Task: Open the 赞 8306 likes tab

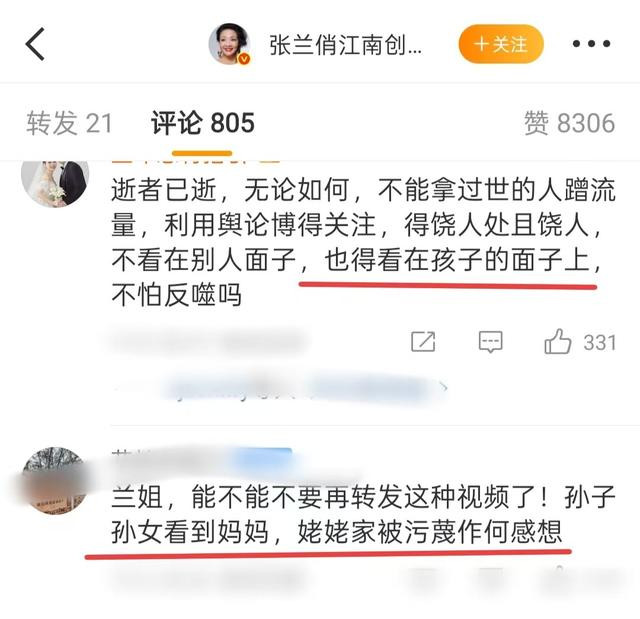Action: point(569,123)
